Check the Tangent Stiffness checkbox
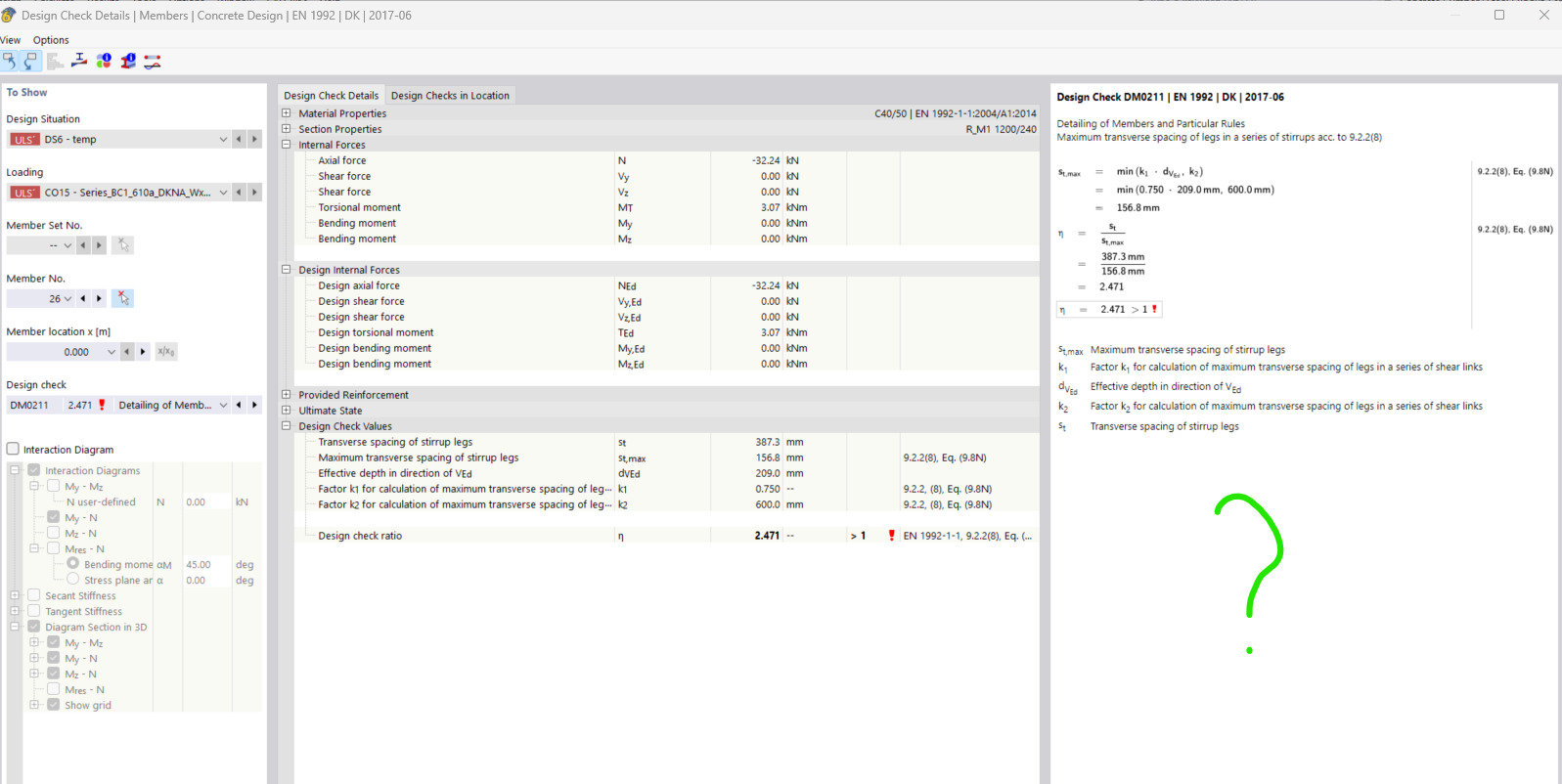This screenshot has height=784, width=1562. [x=34, y=611]
